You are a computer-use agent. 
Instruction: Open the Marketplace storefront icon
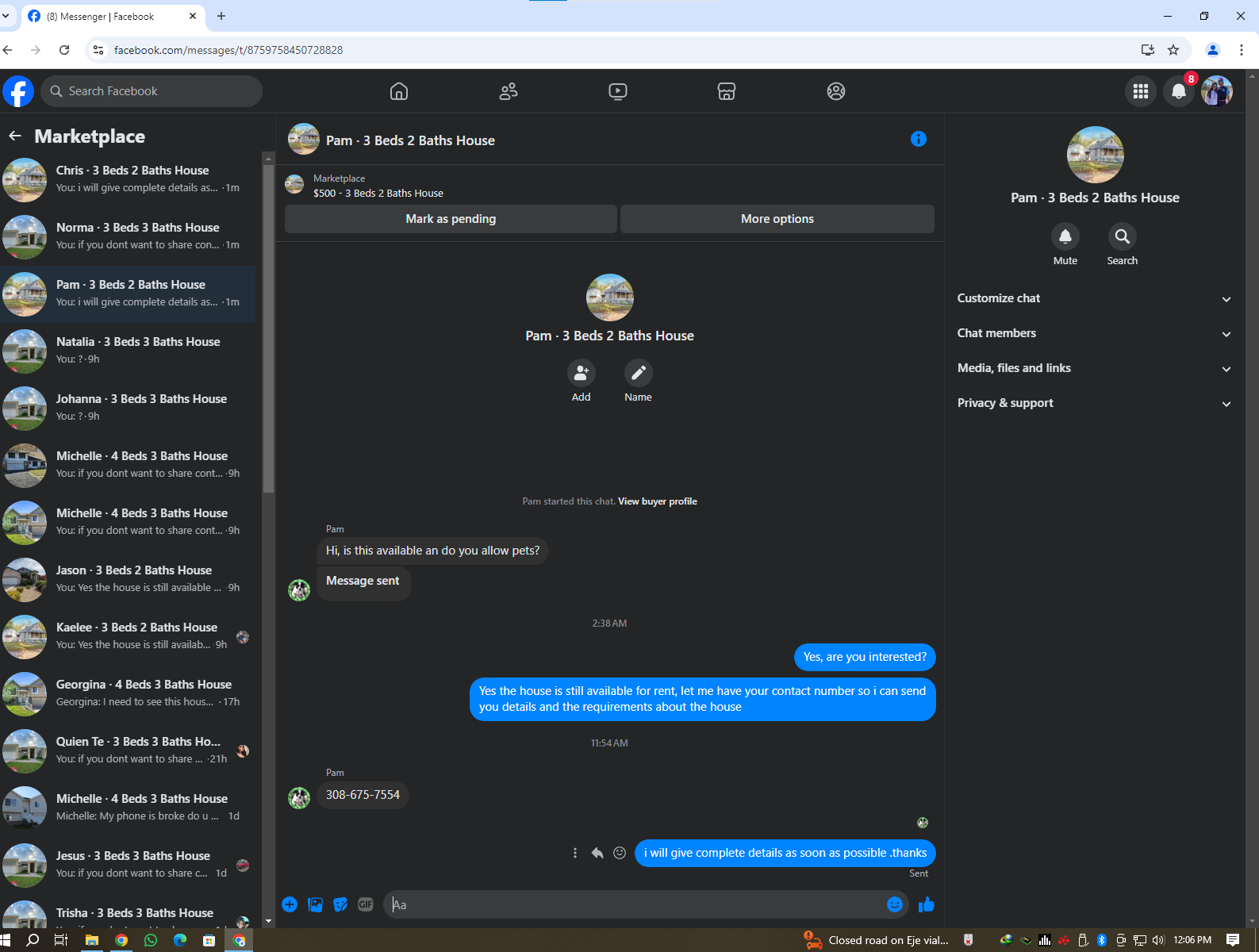pos(727,91)
